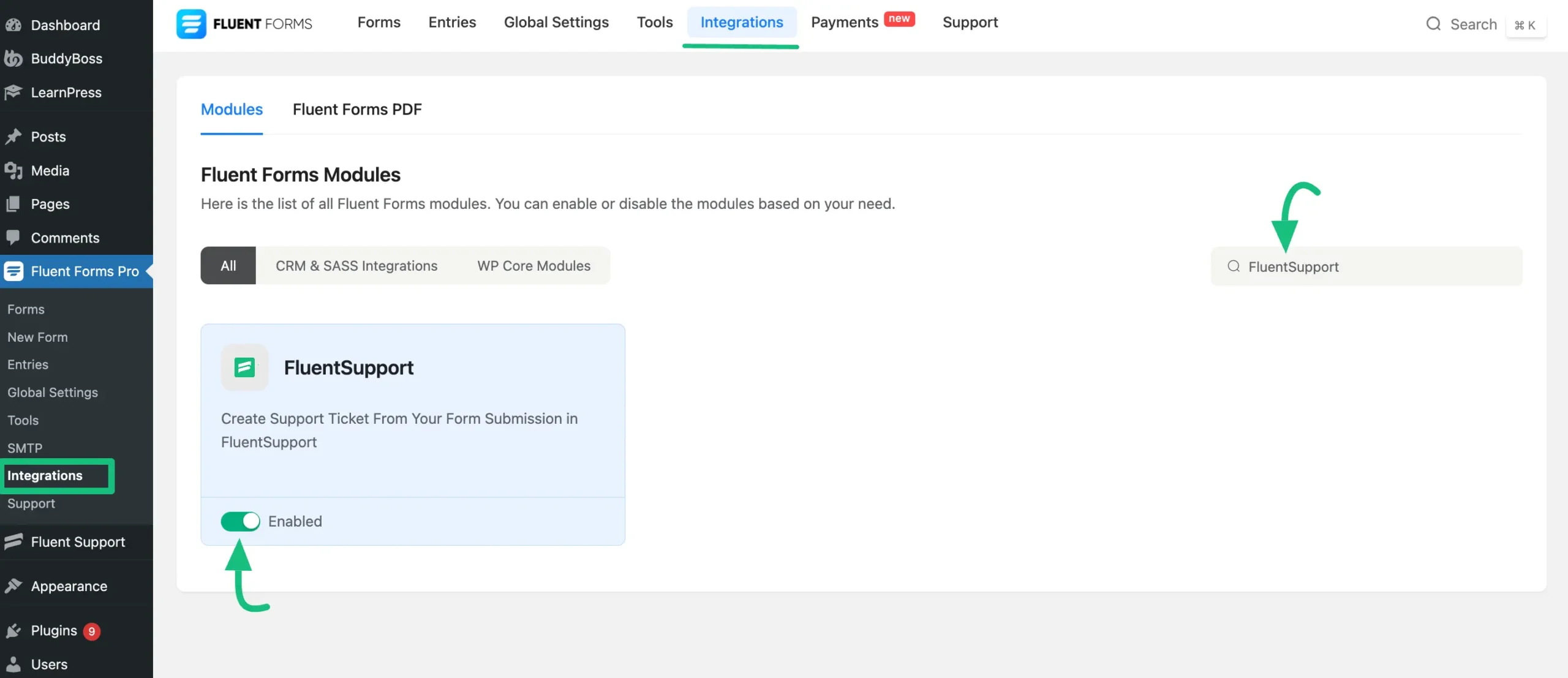Screen dimensions: 1568x678
Task: Select the All modules filter button
Action: click(x=228, y=265)
